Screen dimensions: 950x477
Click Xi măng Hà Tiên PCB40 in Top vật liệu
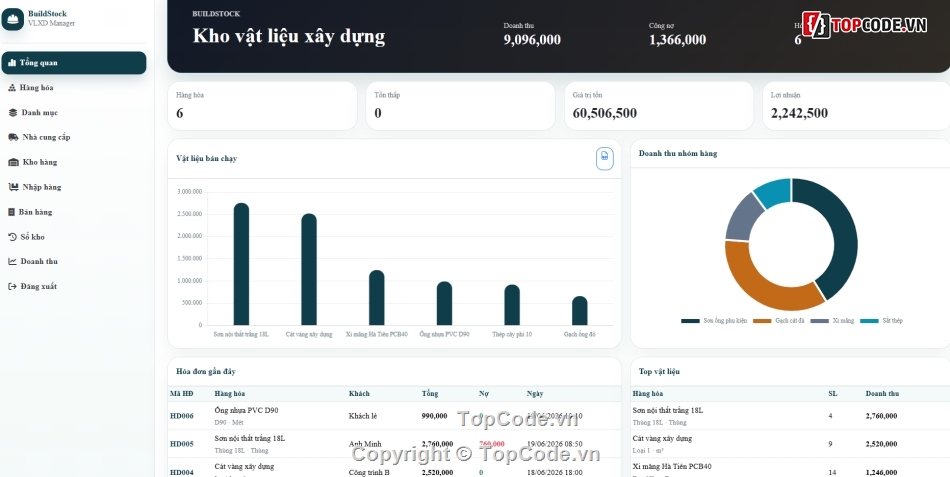(672, 466)
